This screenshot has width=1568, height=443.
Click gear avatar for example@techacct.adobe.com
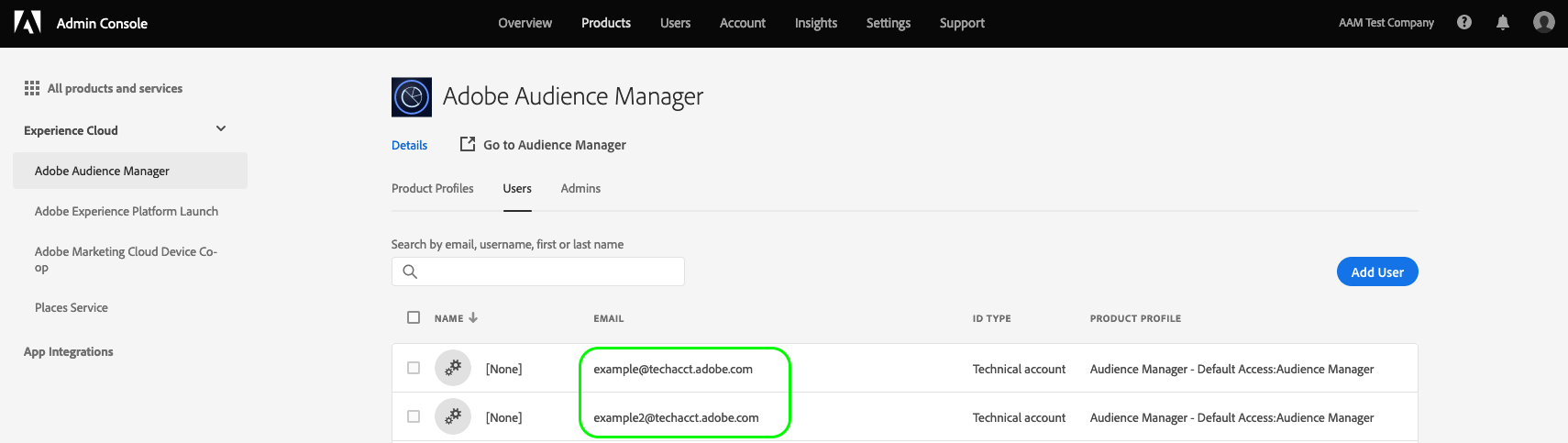[453, 368]
